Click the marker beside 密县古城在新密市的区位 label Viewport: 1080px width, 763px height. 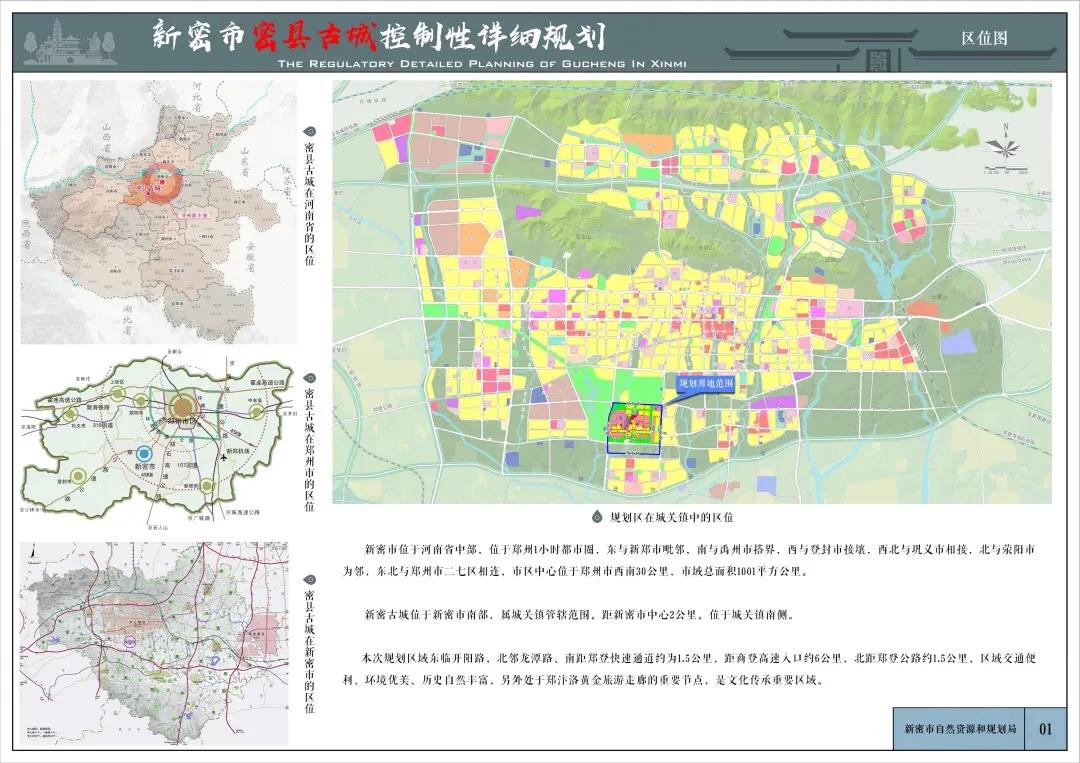[308, 578]
